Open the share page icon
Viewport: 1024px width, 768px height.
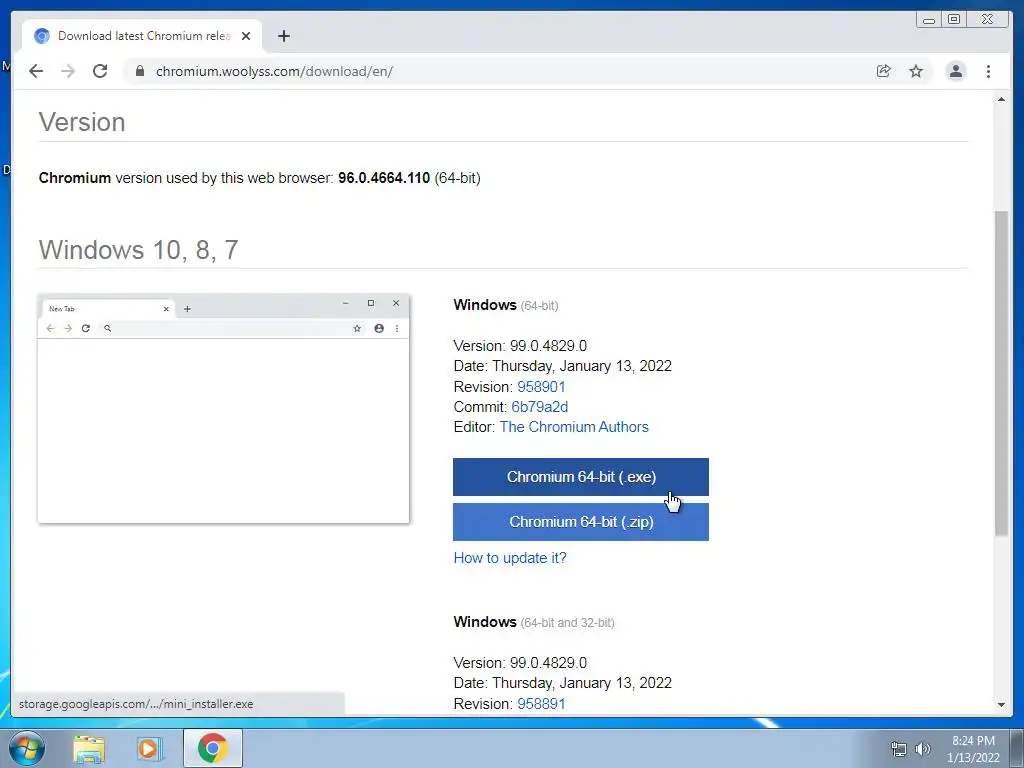pyautogui.click(x=884, y=71)
